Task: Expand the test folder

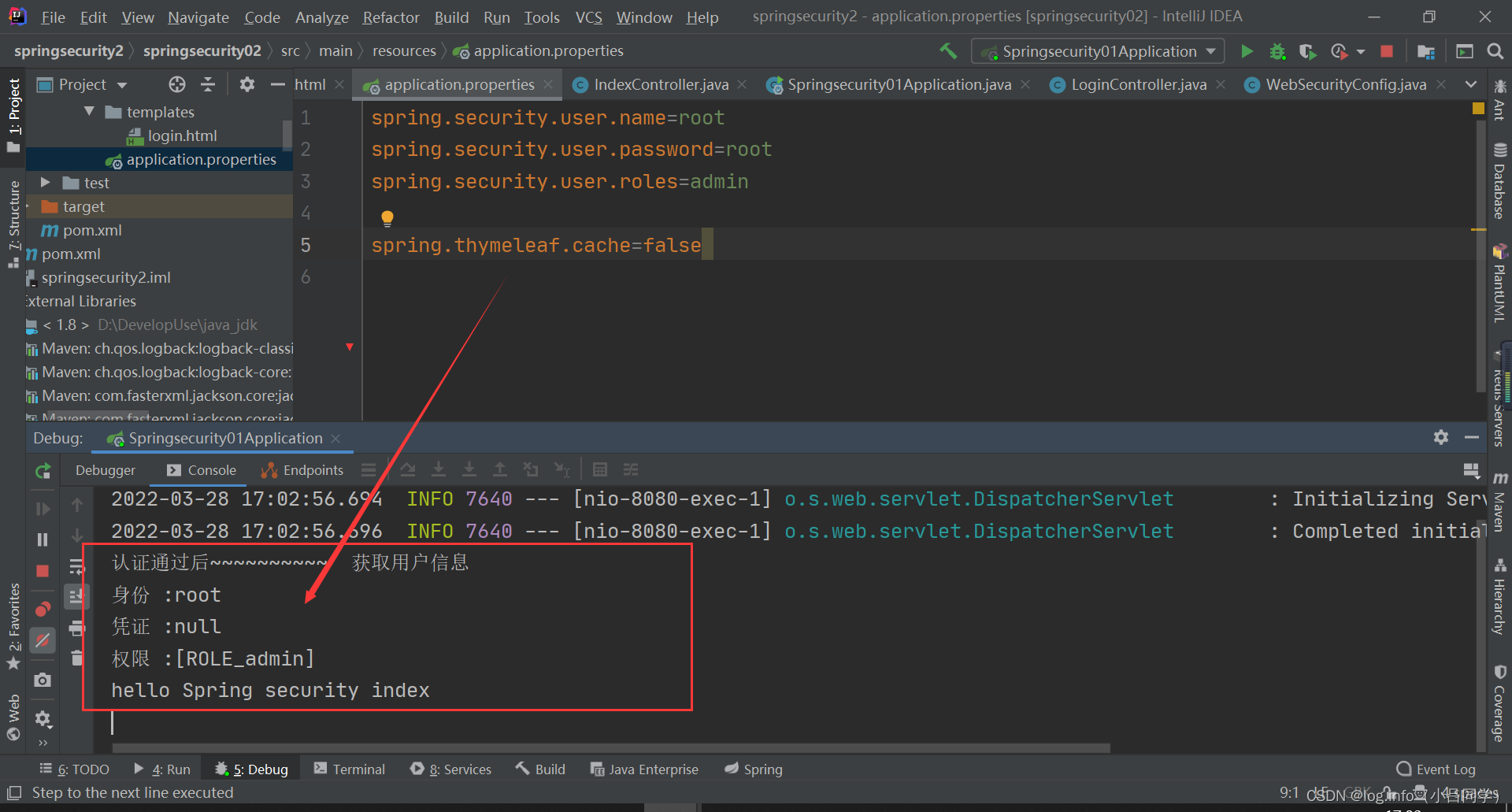Action: pos(46,183)
